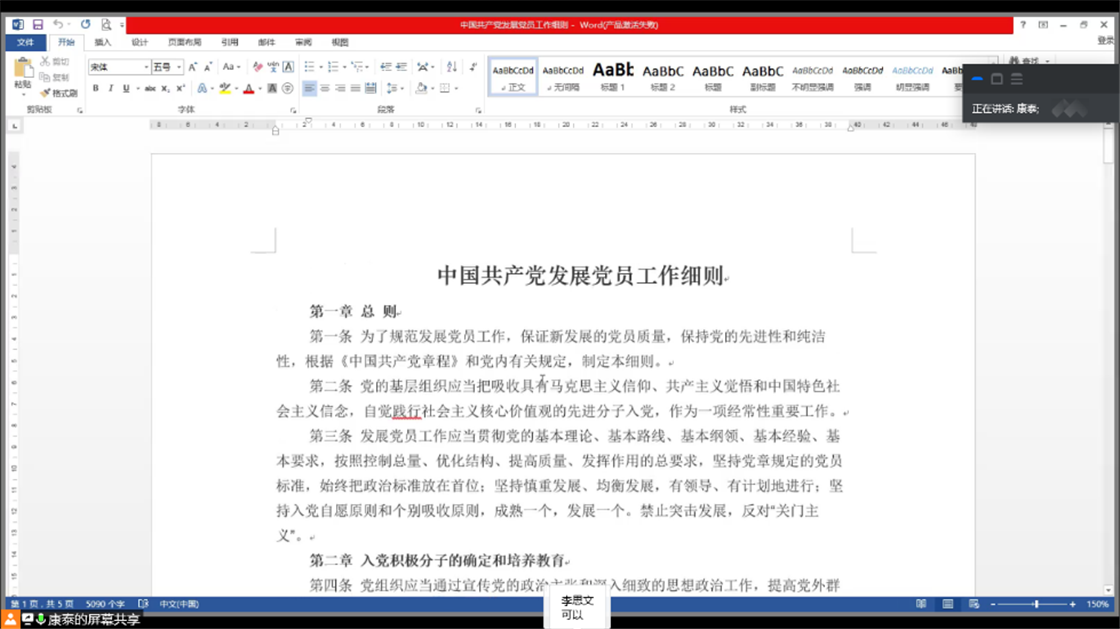Image resolution: width=1120 pixels, height=629 pixels.
Task: Open the font name dropdown (宋体)
Action: (x=146, y=67)
